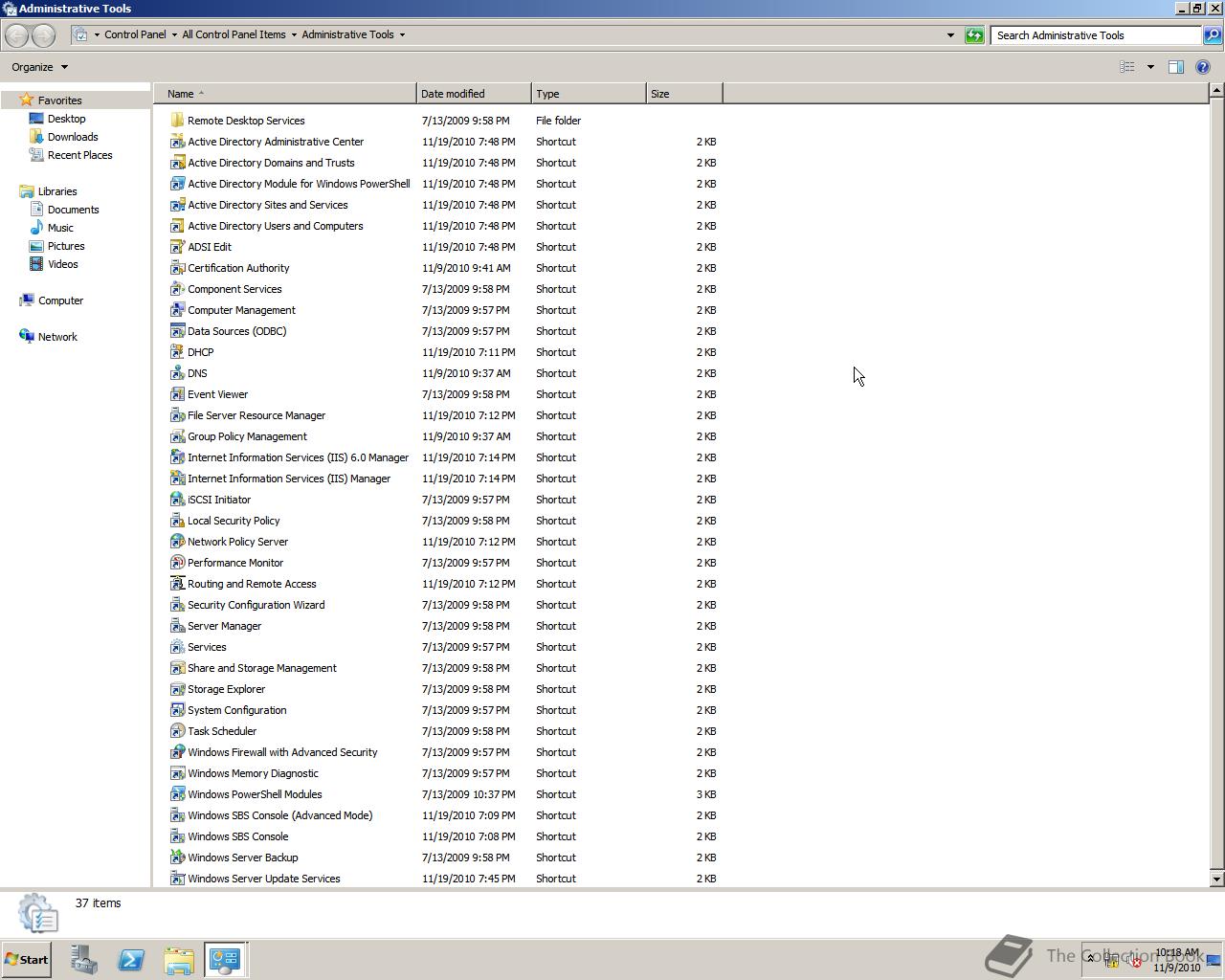Image resolution: width=1225 pixels, height=980 pixels.
Task: Click the Back navigation button
Action: click(16, 35)
